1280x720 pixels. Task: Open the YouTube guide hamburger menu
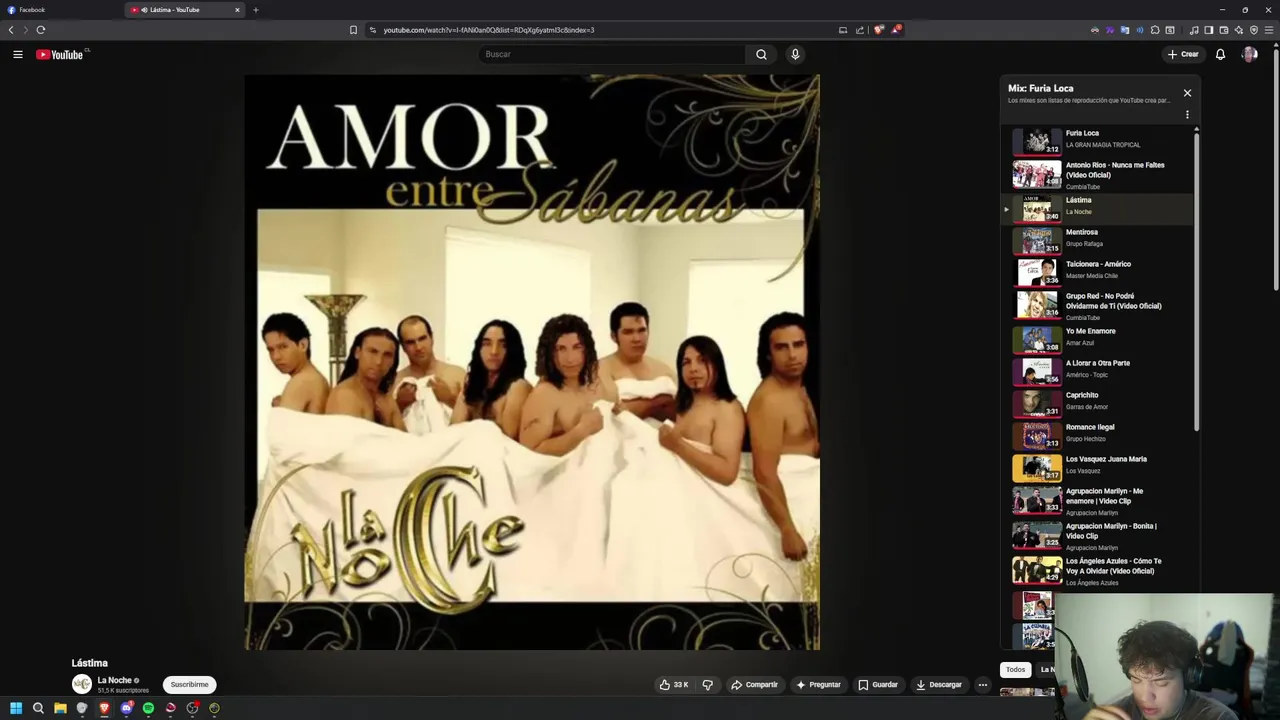click(17, 54)
